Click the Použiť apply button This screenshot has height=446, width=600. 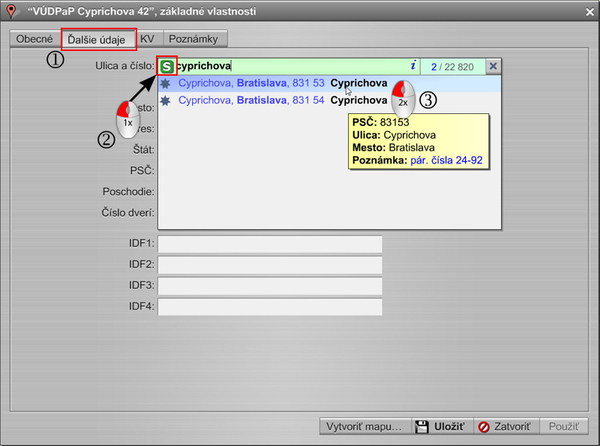[x=565, y=426]
